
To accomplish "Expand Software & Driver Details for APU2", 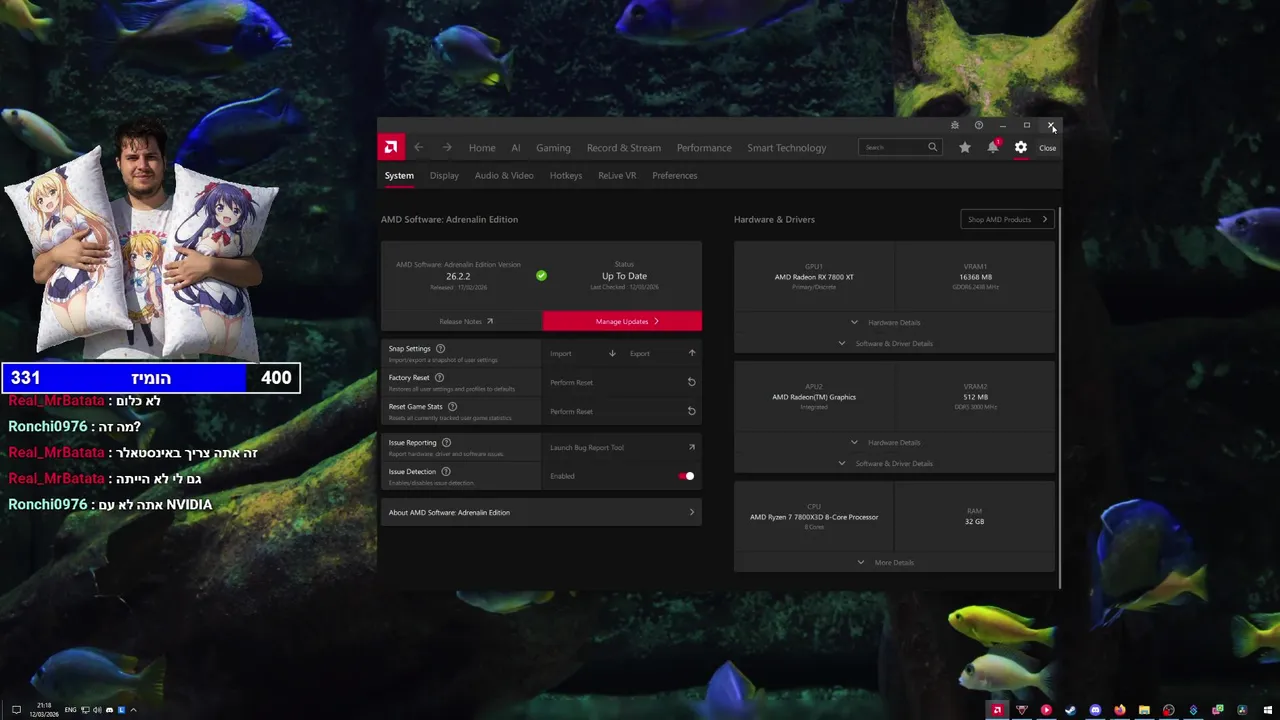I will 886,463.
